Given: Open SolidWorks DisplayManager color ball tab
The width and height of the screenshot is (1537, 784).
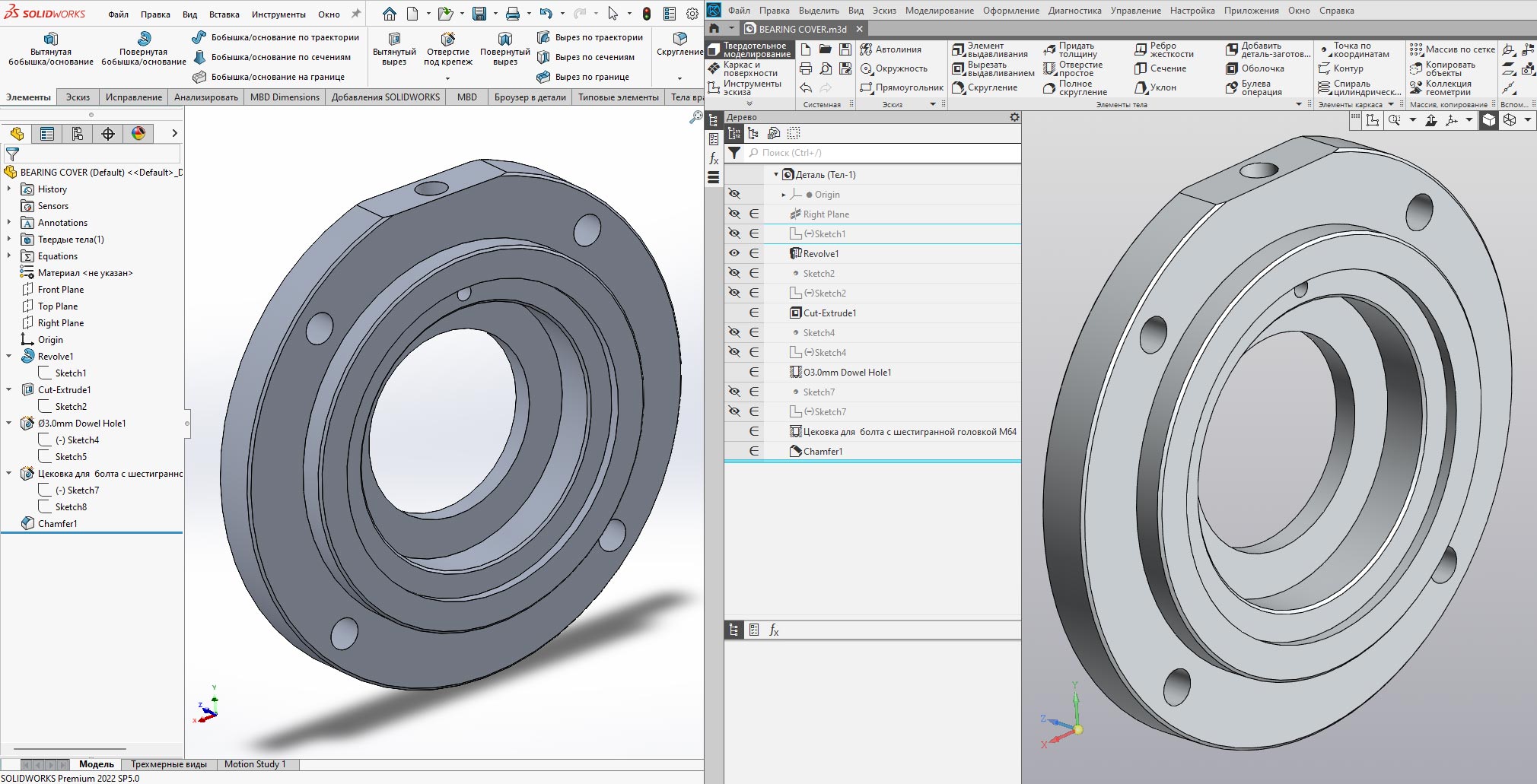Looking at the screenshot, I should pyautogui.click(x=138, y=134).
